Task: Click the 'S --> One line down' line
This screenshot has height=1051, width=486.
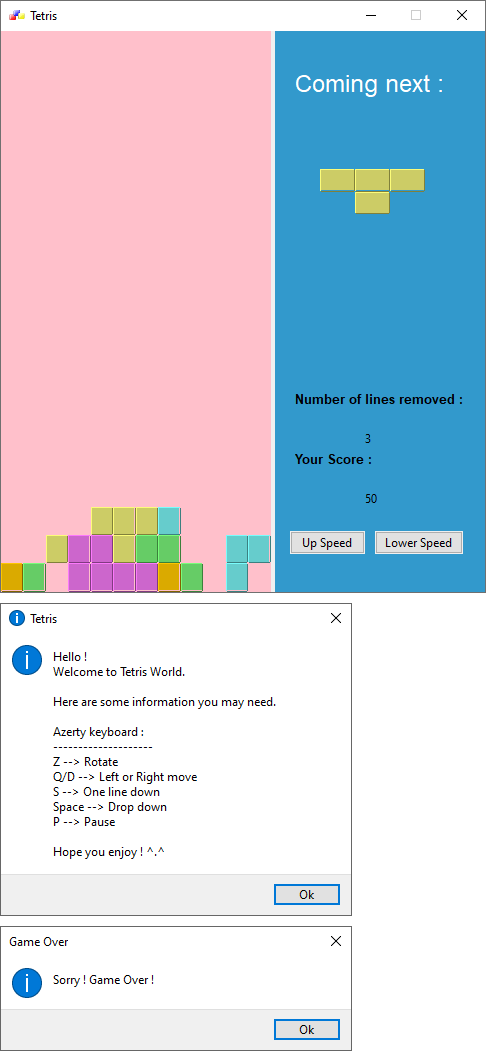Action: tap(106, 792)
